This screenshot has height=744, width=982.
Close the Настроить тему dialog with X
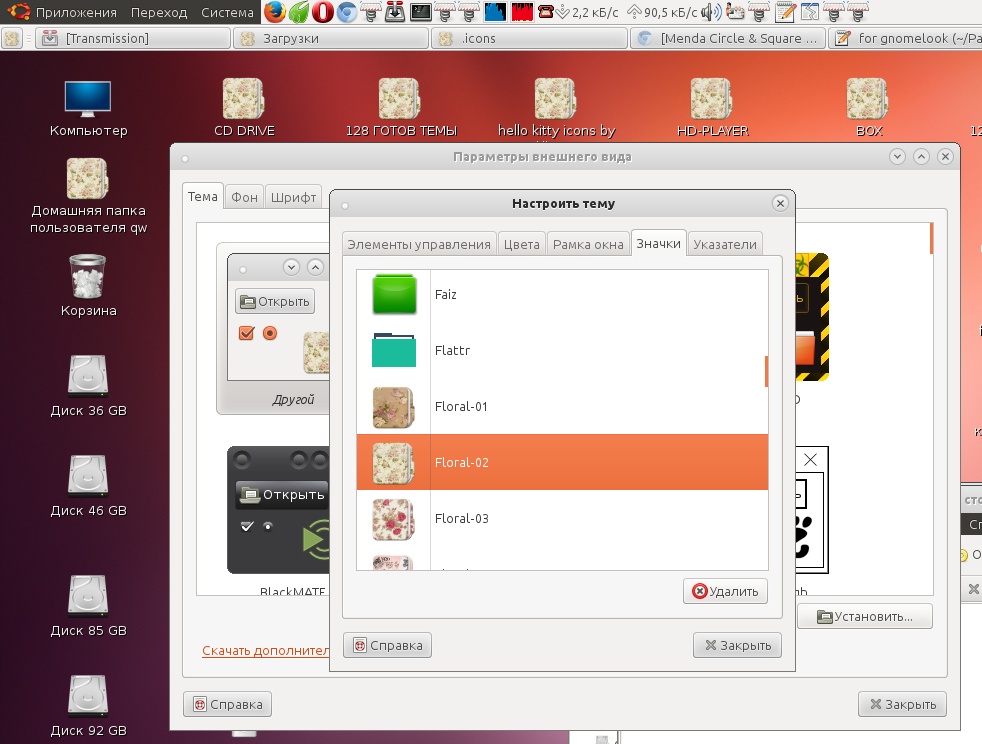tap(780, 203)
